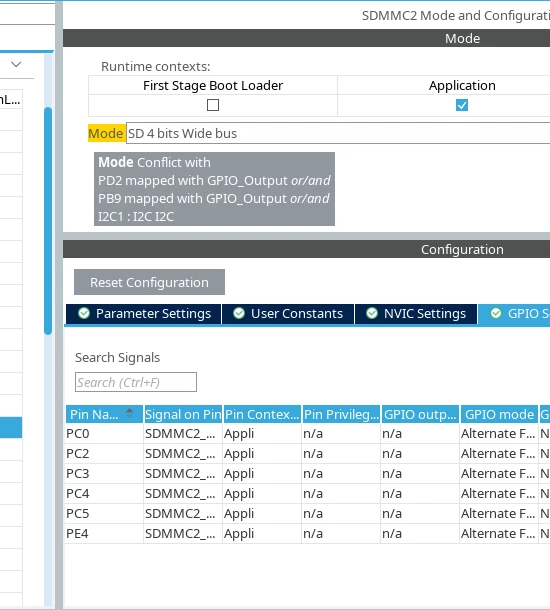The height and width of the screenshot is (610, 550).
Task: Click the GPIO mode column header
Action: pos(499,414)
